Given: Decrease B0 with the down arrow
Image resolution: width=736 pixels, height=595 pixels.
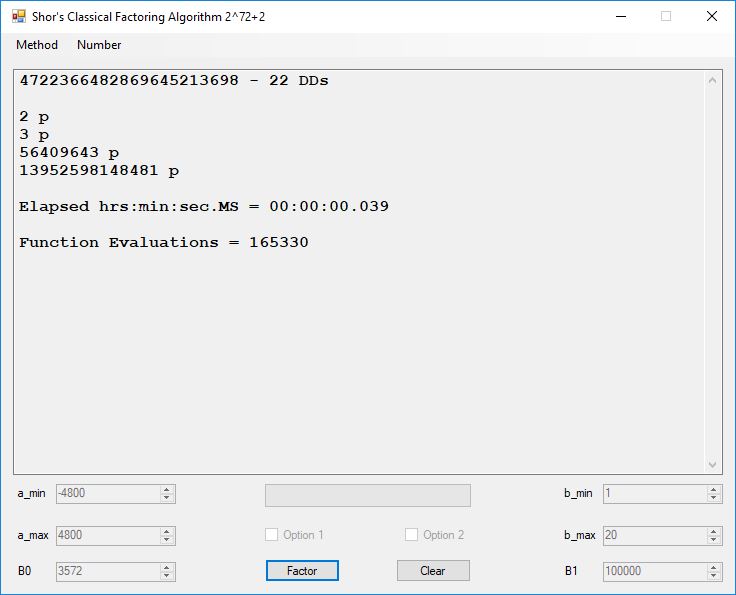Looking at the screenshot, I should tap(167, 575).
